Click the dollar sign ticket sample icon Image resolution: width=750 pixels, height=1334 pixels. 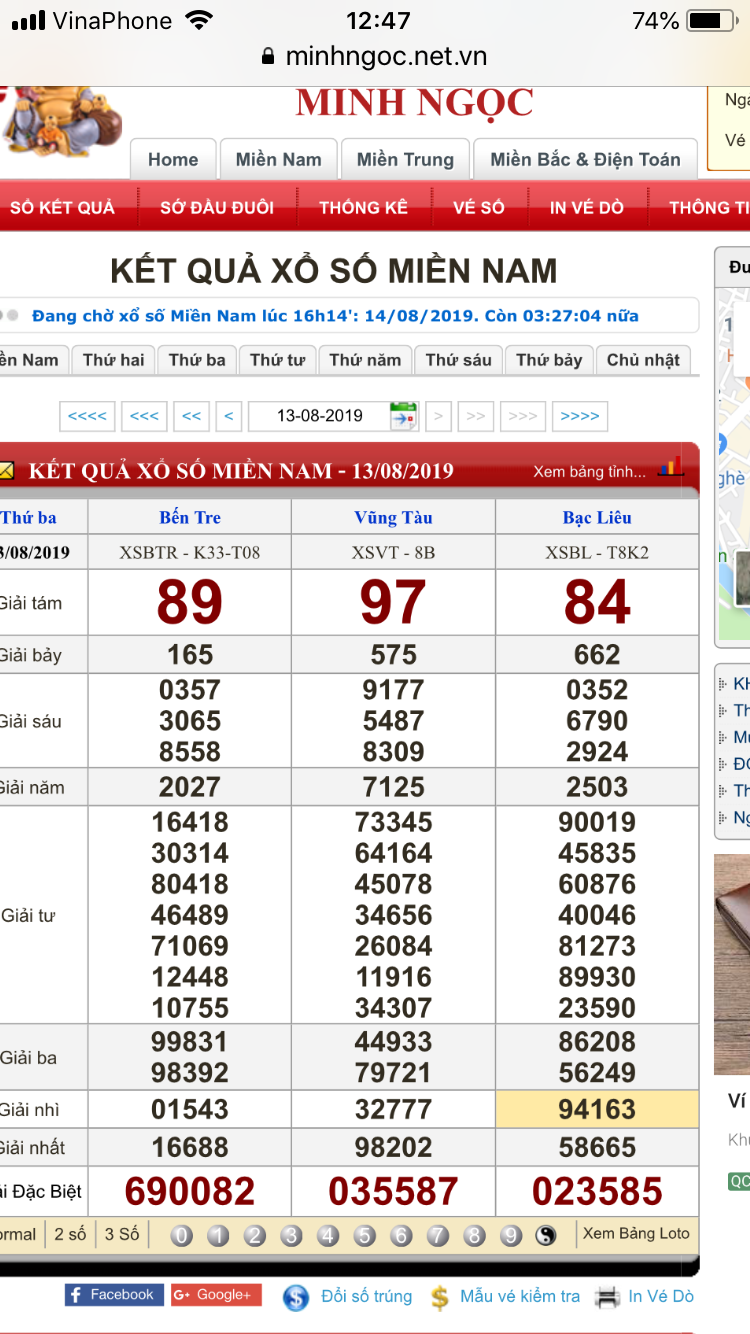coord(439,1297)
